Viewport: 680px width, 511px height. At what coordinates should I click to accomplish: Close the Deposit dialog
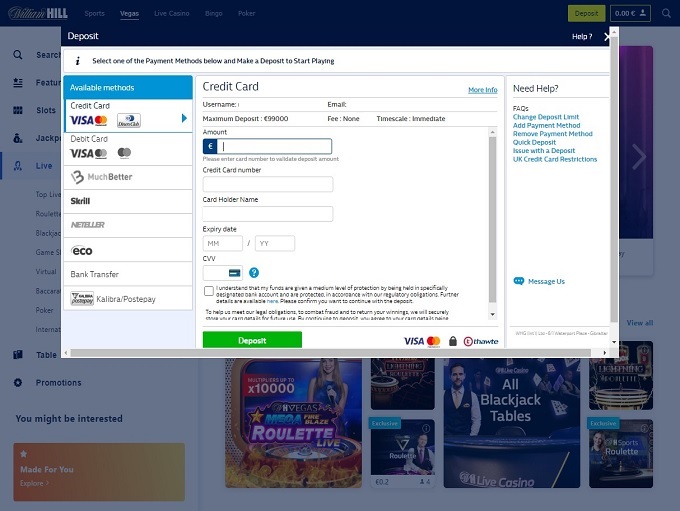point(607,36)
